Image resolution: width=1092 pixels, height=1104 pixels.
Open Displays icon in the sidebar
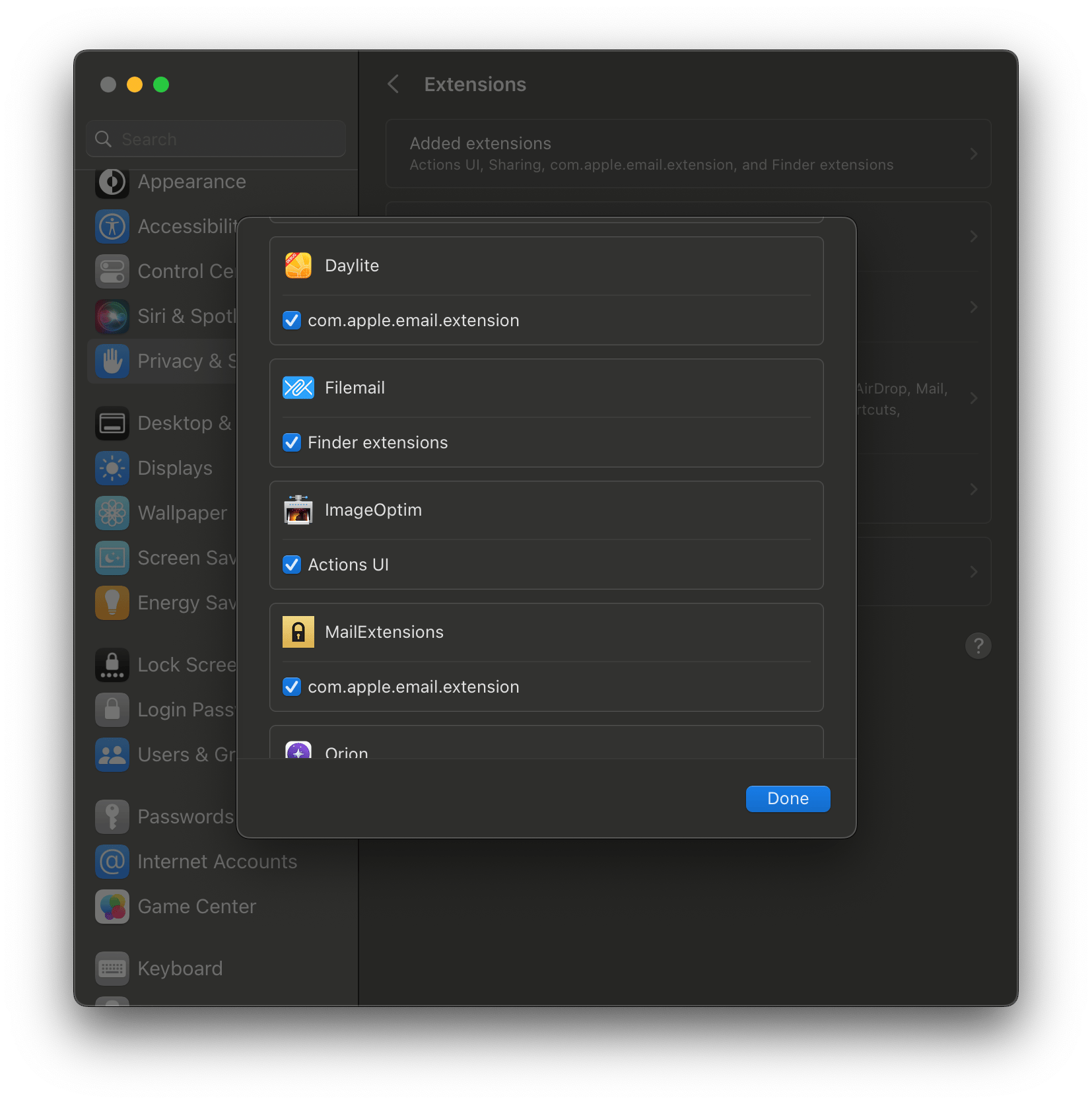click(112, 468)
